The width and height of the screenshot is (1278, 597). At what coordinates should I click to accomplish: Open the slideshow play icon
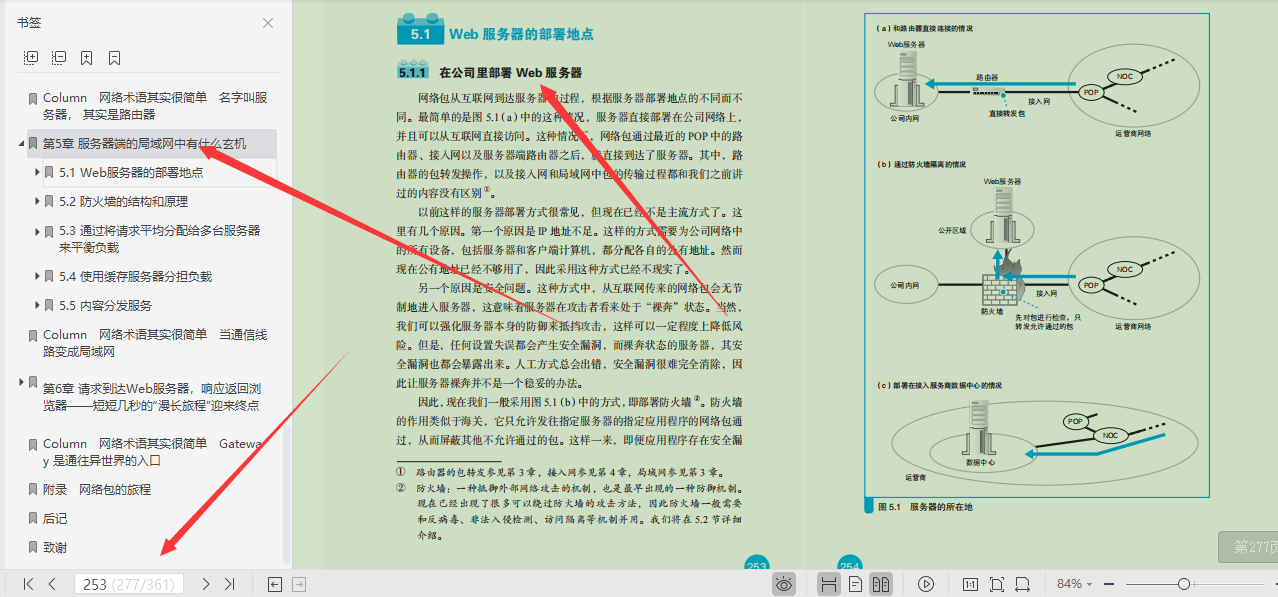click(x=926, y=583)
